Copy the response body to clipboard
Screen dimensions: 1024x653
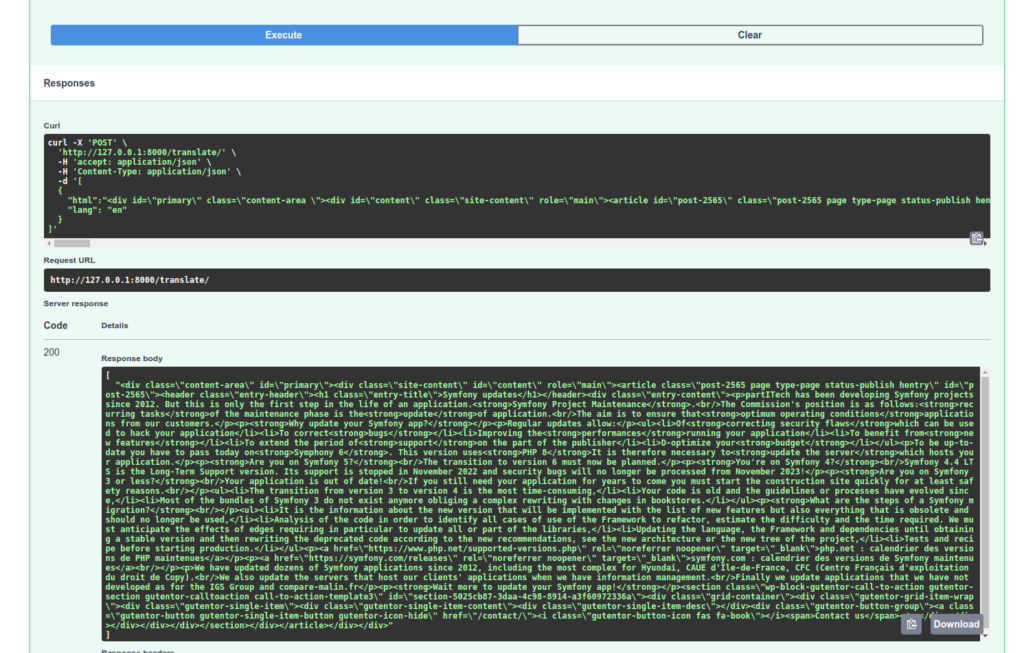tap(912, 624)
